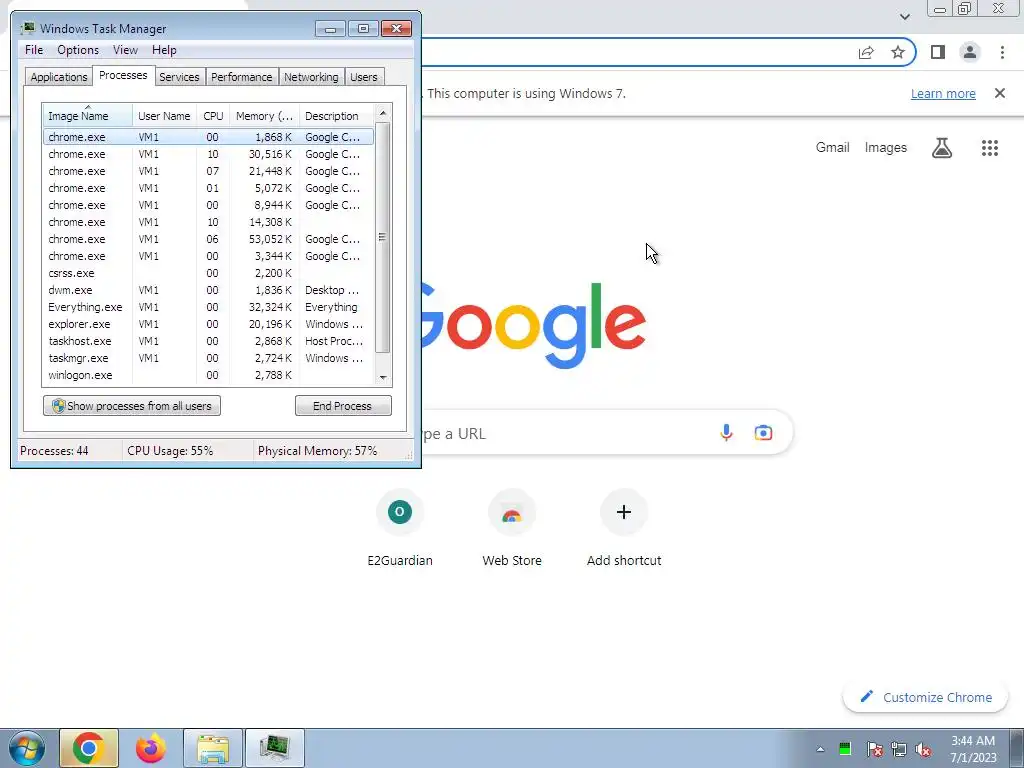Switch to the Applications tab

59,77
